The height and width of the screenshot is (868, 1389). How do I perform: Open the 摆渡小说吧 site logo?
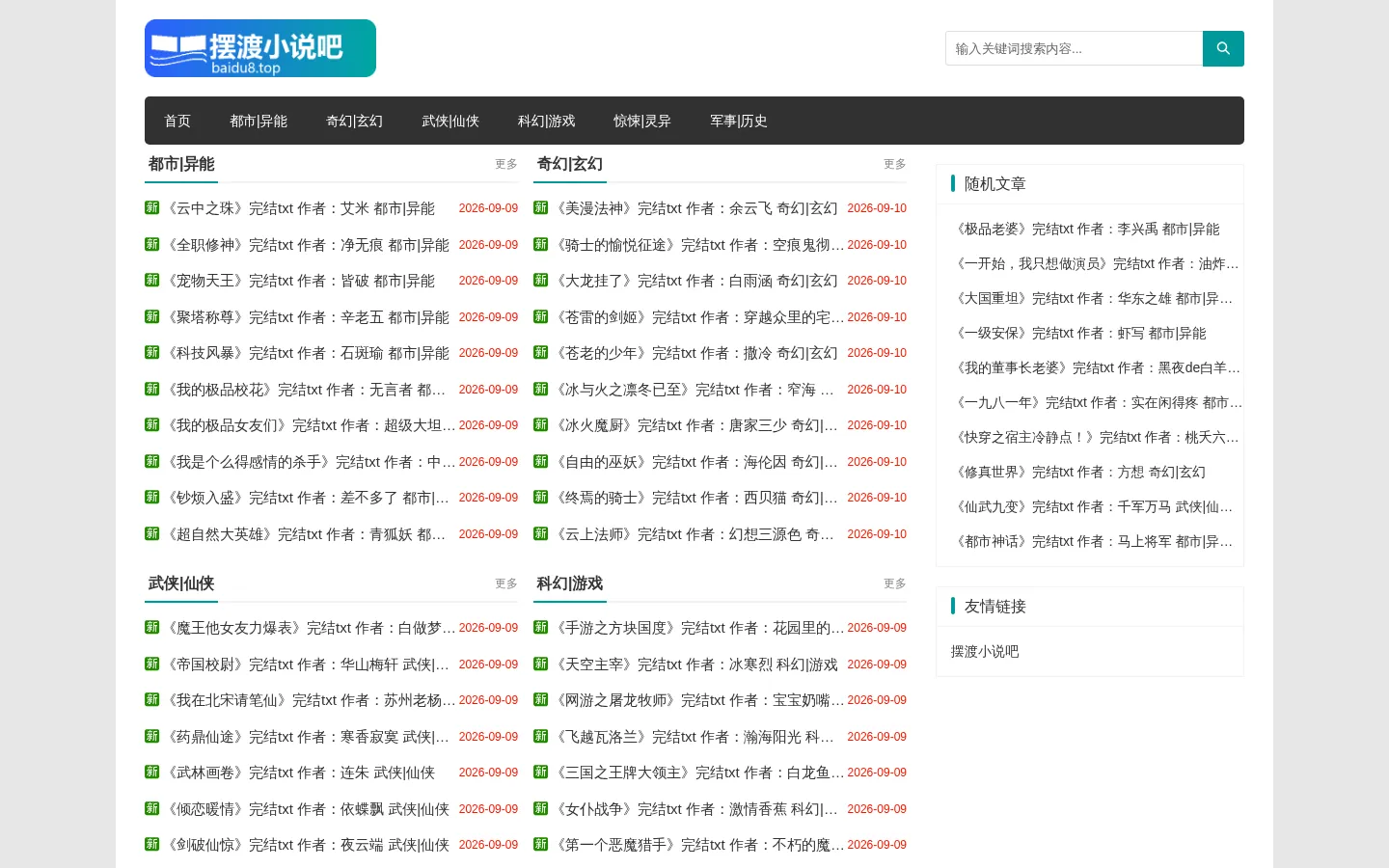pyautogui.click(x=260, y=48)
